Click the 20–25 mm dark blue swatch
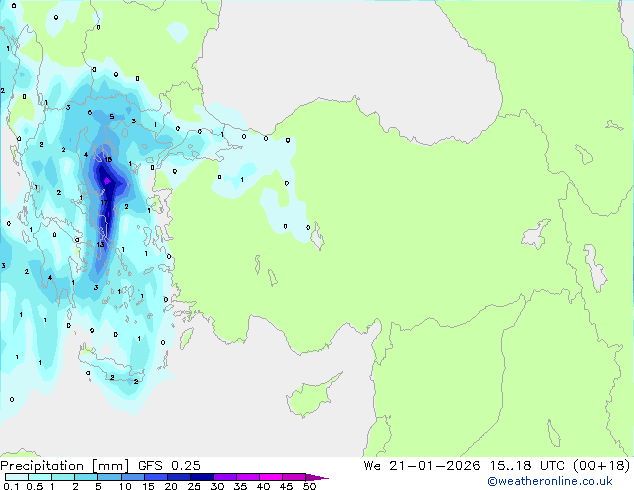The image size is (634, 490). (178, 477)
